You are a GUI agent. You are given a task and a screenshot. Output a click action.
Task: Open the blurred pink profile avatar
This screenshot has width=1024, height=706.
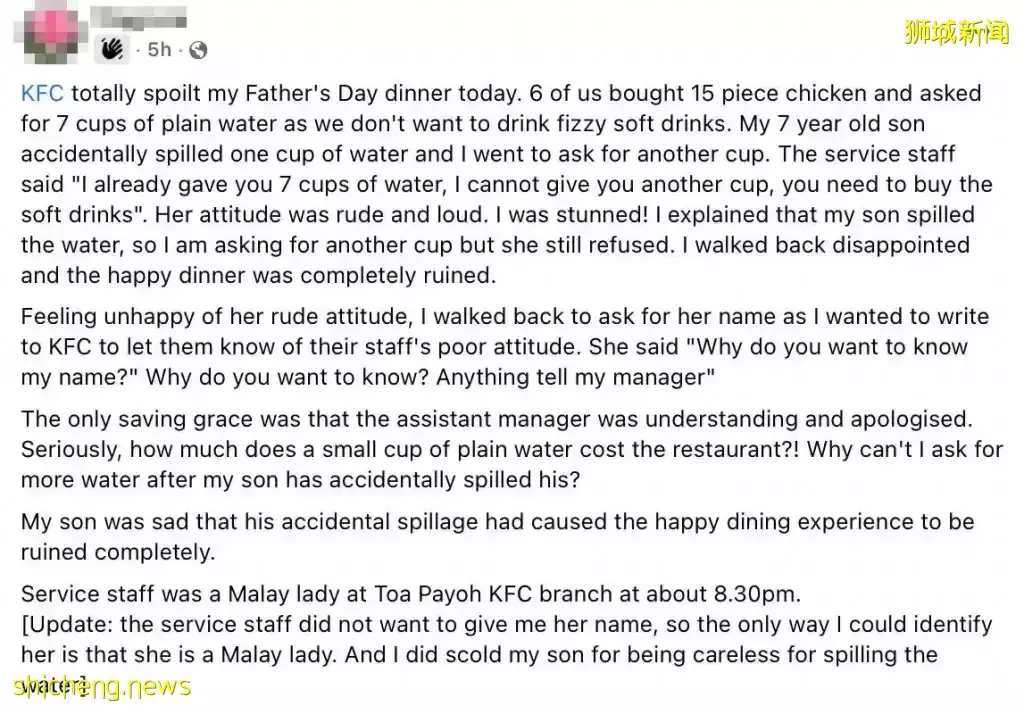coord(51,31)
